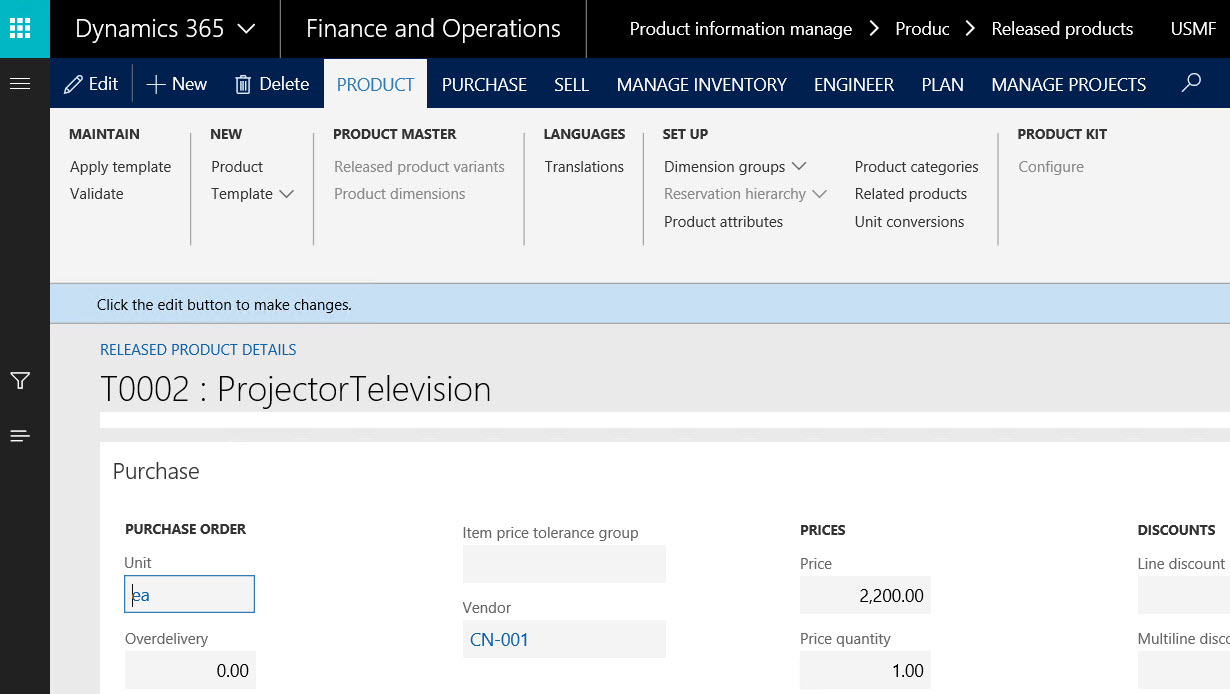Click Apply template under Maintain
The height and width of the screenshot is (694, 1230).
tap(120, 167)
